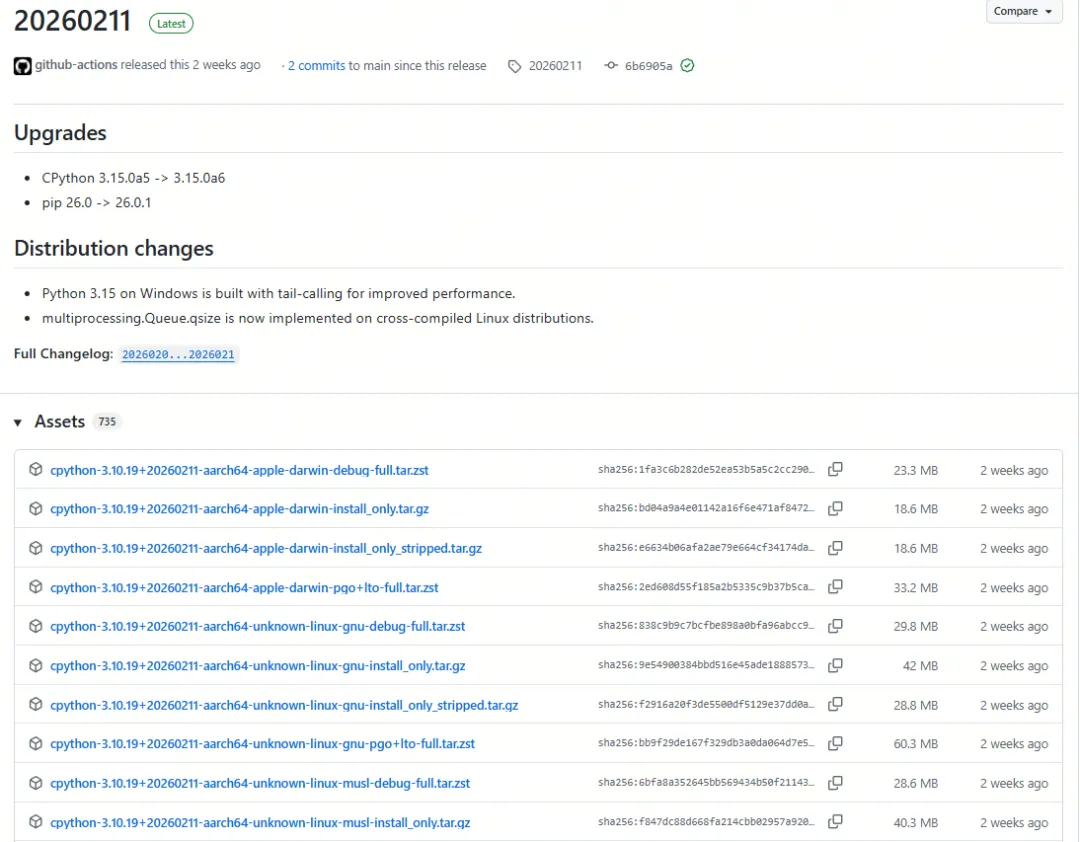Click the 33.2 MB file size
The height and width of the screenshot is (842, 1080).
pyautogui.click(x=915, y=588)
